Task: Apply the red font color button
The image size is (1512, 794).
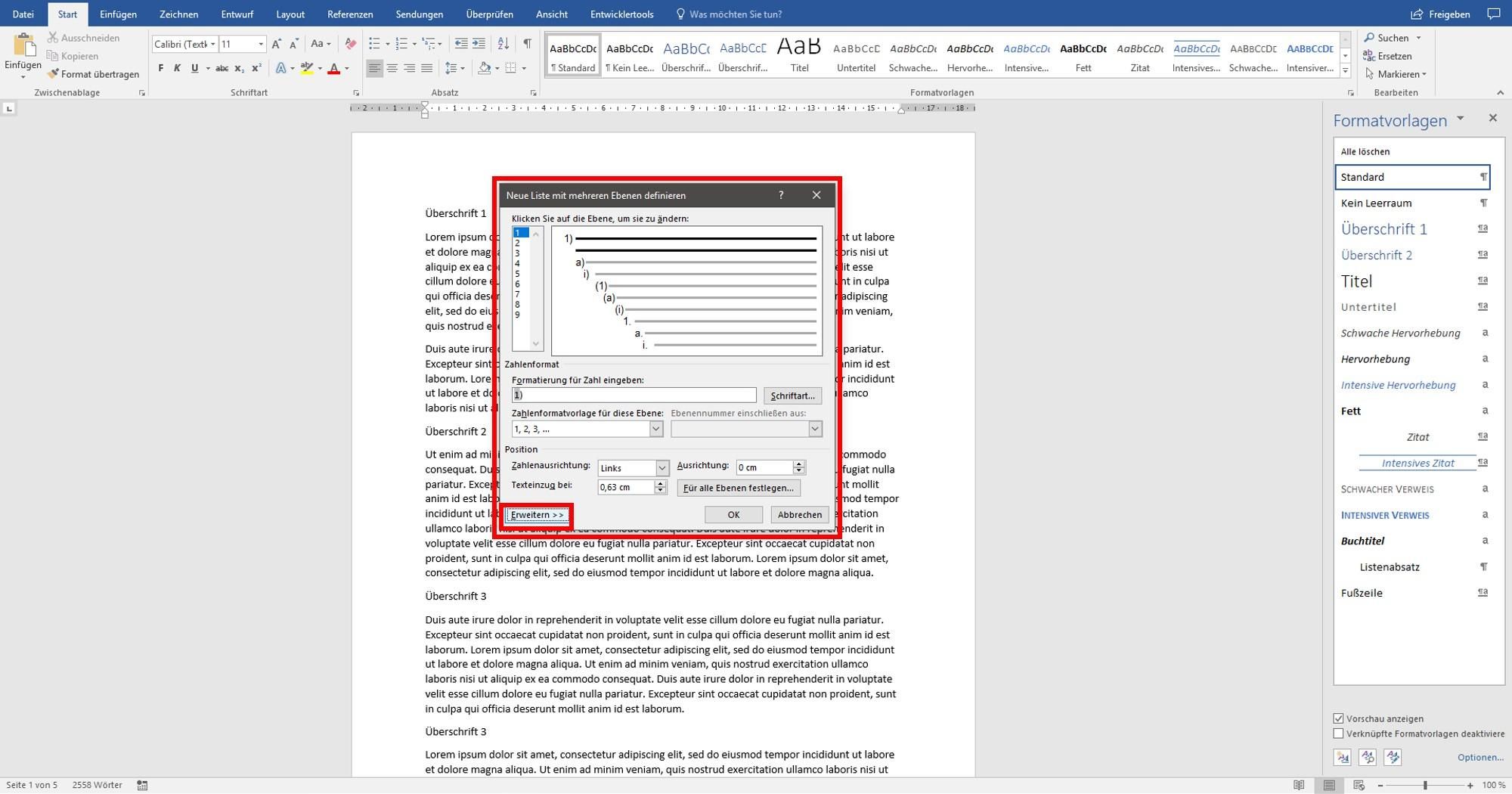Action: coord(333,69)
